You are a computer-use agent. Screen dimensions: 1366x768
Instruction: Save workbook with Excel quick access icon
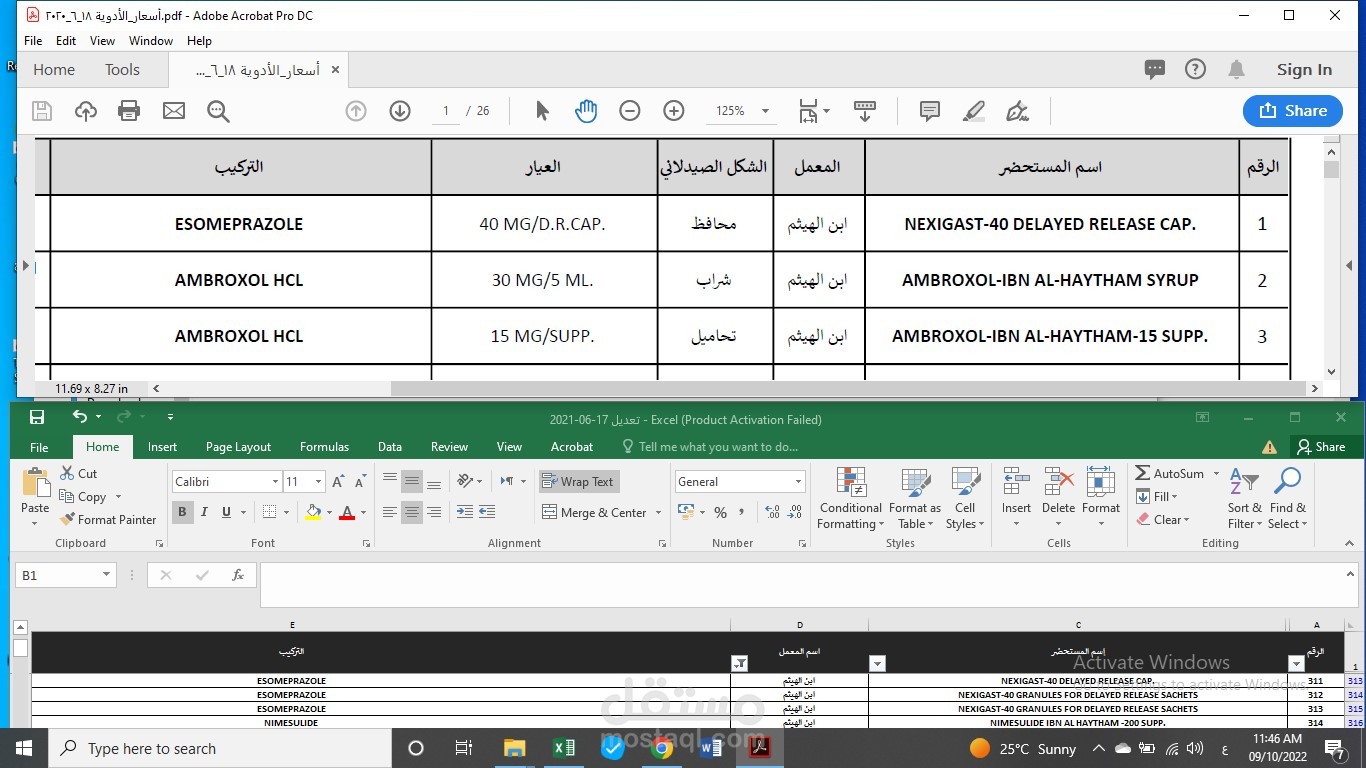click(x=37, y=417)
